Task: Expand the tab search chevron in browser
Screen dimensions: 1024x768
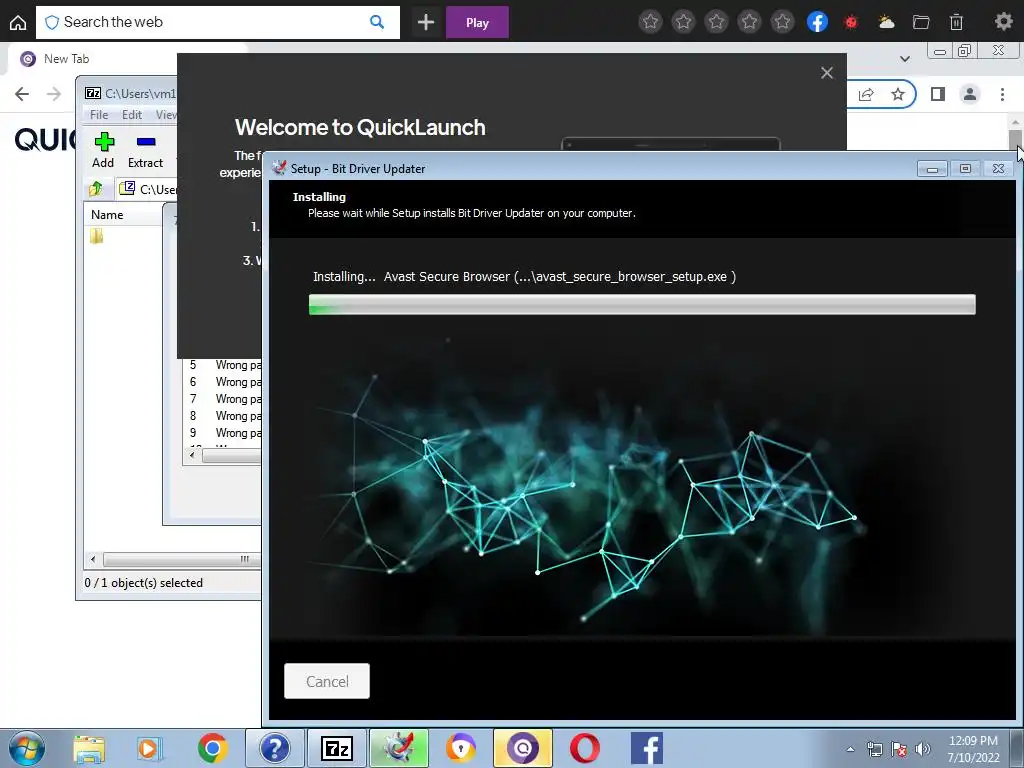Action: tap(904, 59)
